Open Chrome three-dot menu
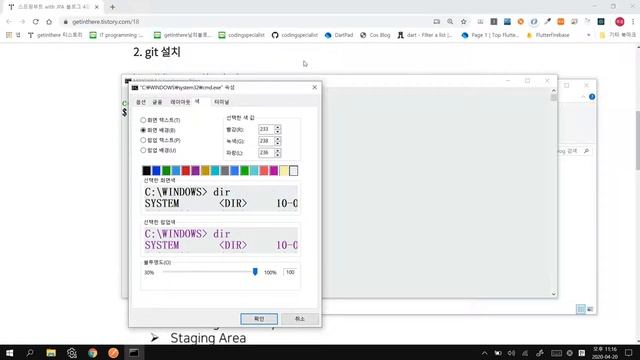Image resolution: width=640 pixels, height=360 pixels. 633,22
